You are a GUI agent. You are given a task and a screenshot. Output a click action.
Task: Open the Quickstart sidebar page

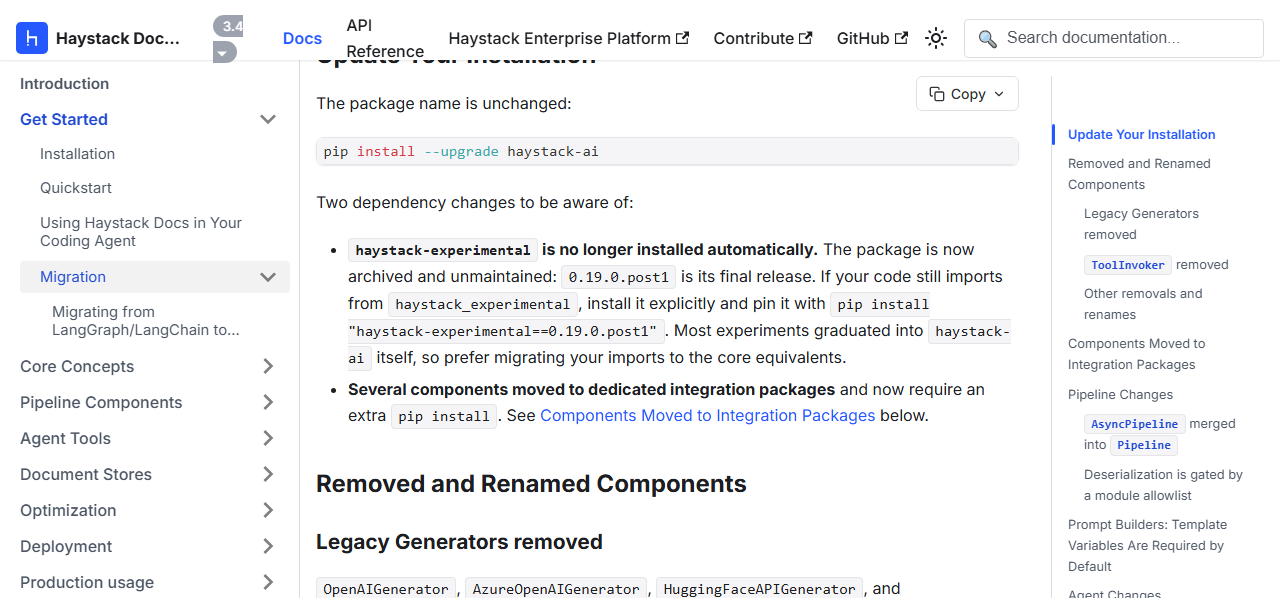[x=76, y=188]
